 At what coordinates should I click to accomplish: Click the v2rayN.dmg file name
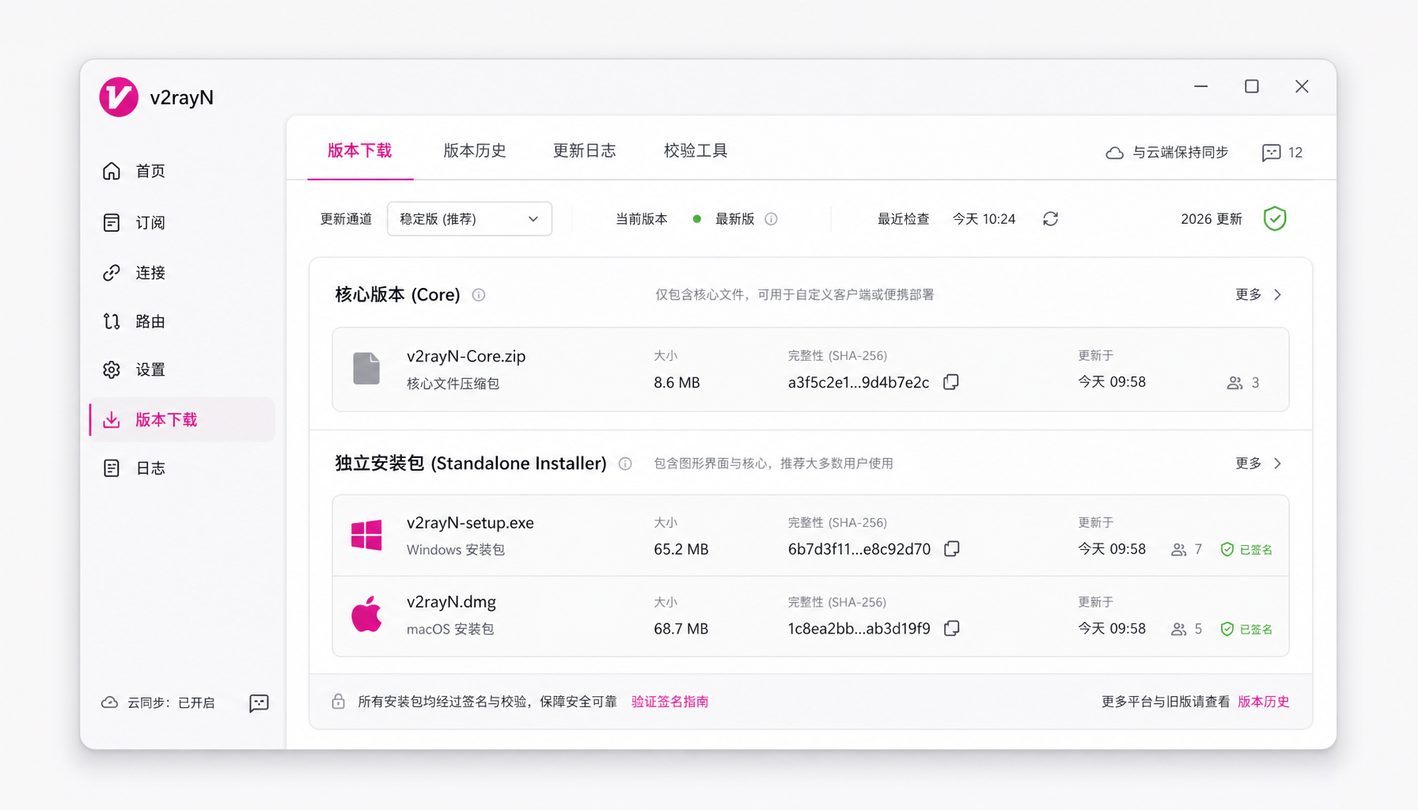coord(451,602)
